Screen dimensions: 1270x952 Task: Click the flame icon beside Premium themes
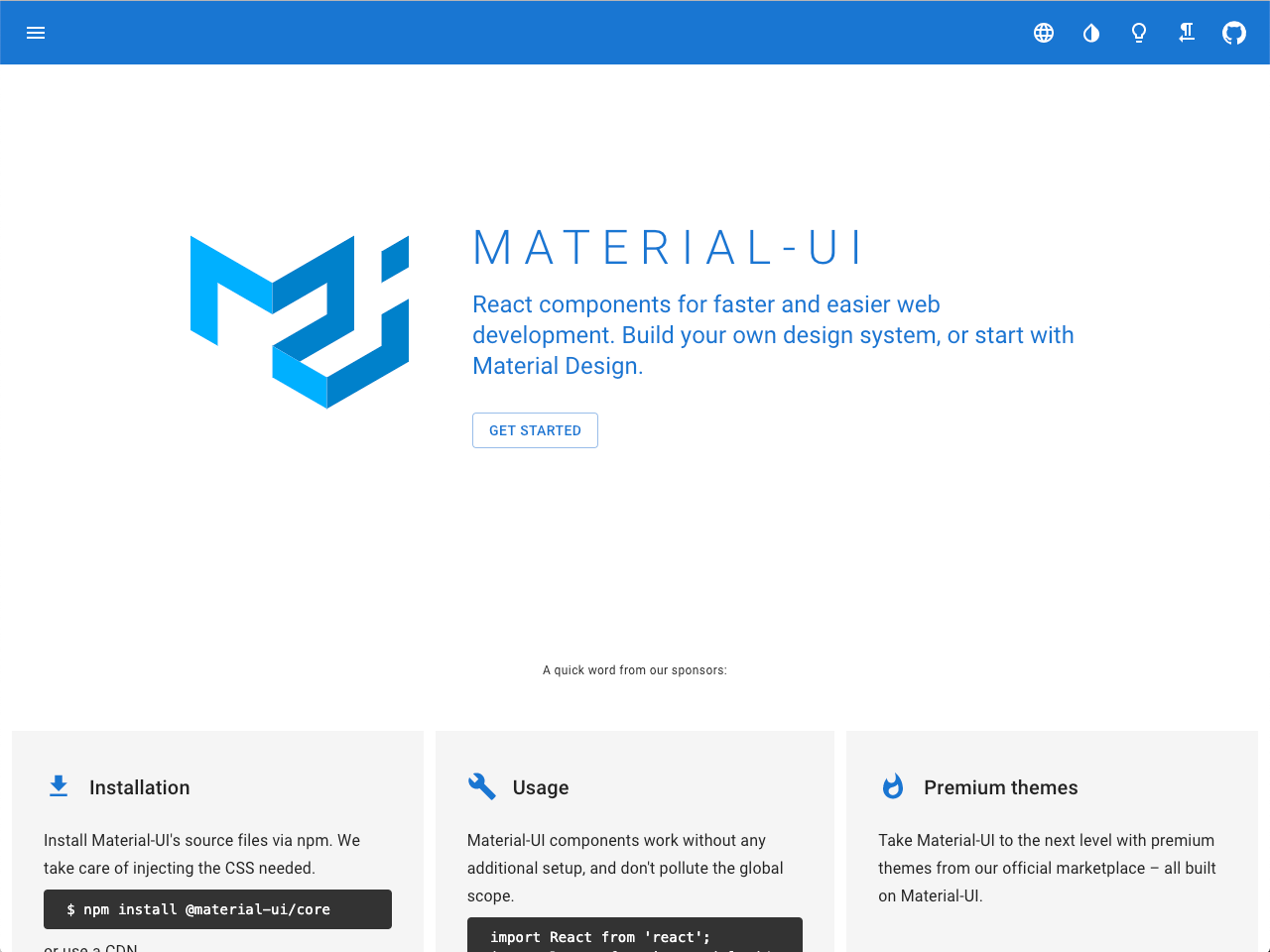[x=893, y=786]
